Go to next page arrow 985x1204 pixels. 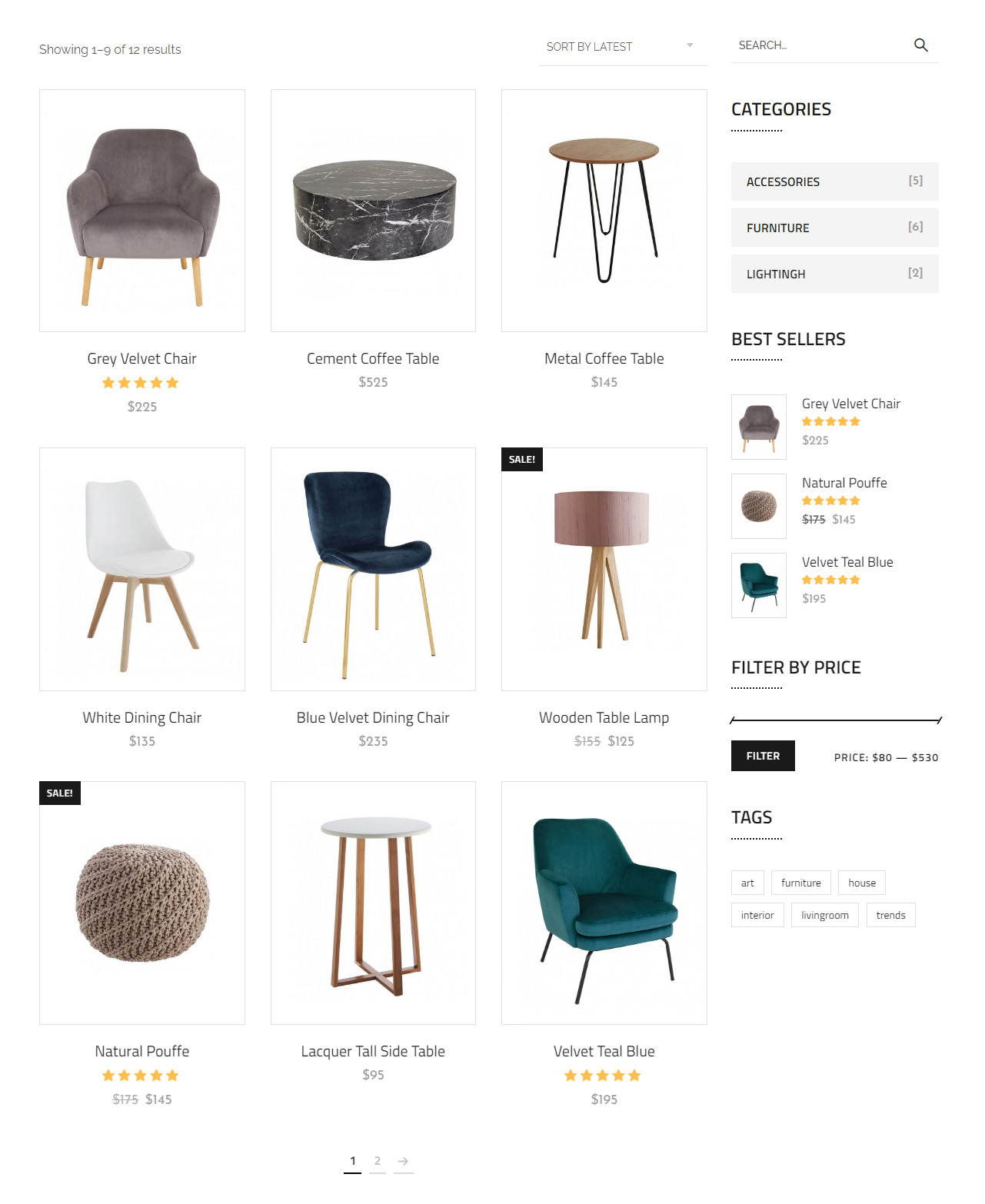[x=403, y=1161]
